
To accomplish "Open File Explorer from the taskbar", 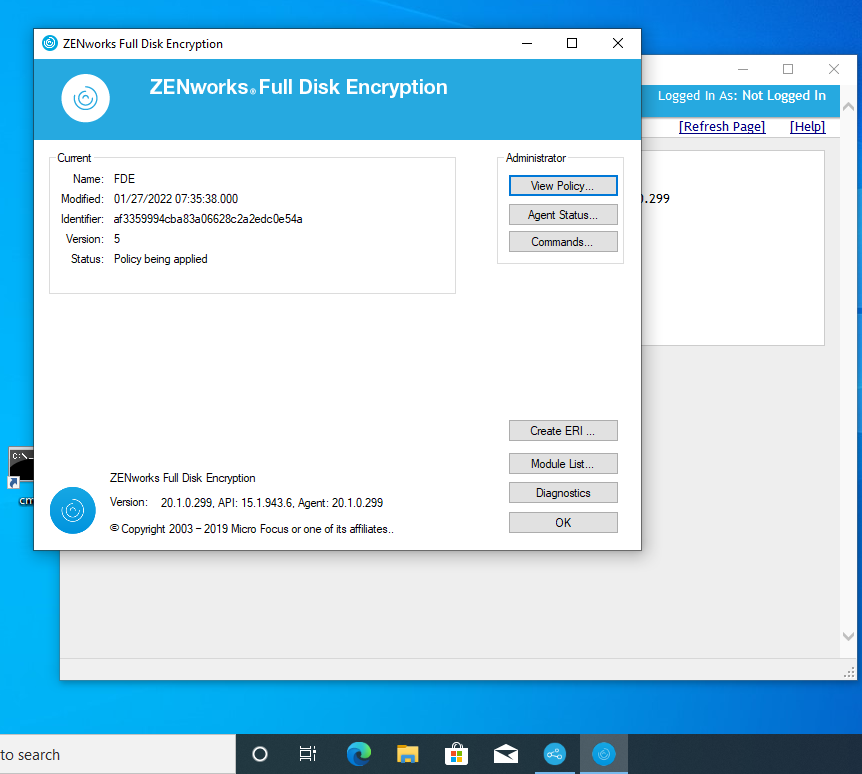I will tap(407, 753).
